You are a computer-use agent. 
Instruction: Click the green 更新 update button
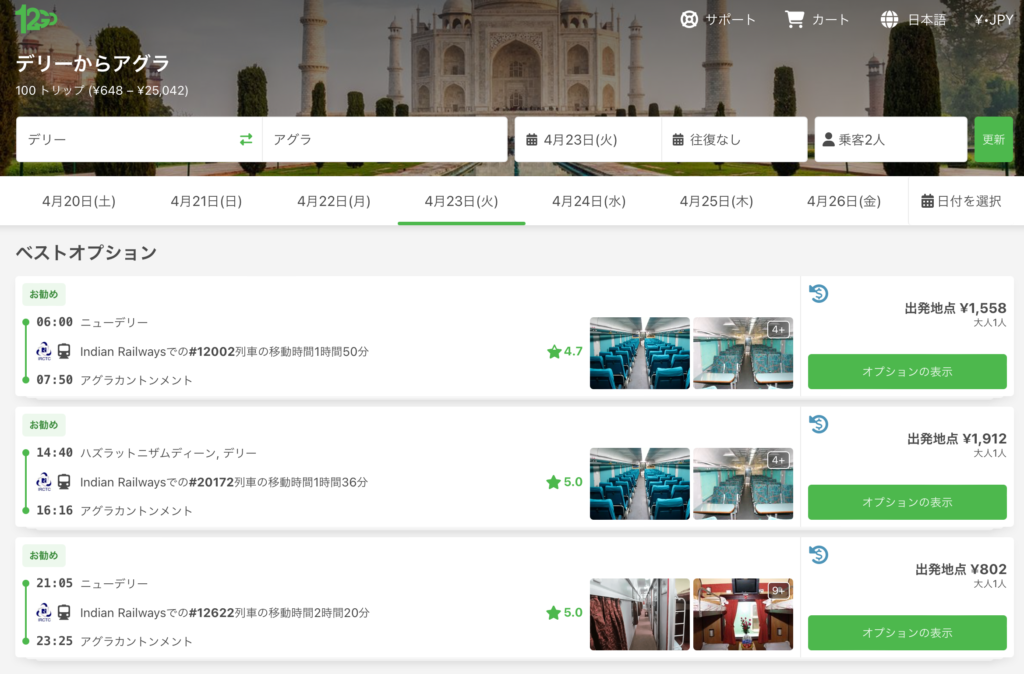tap(993, 140)
